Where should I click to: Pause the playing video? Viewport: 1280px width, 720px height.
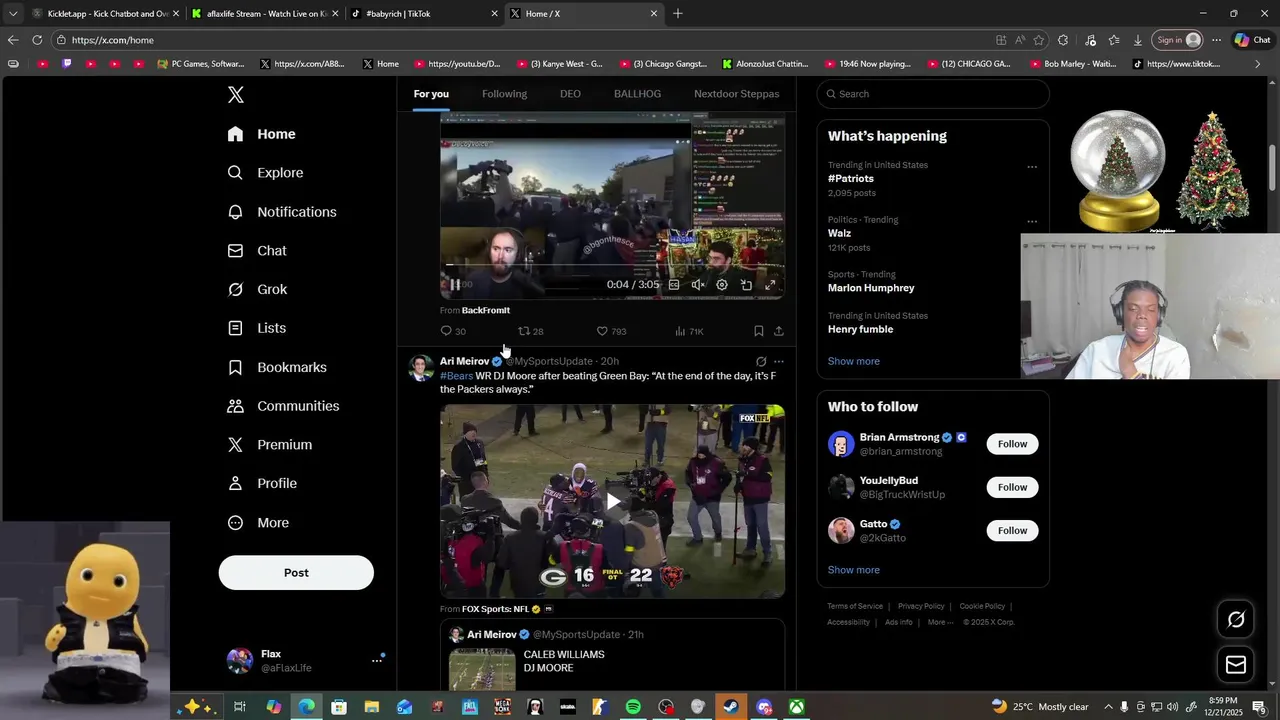[455, 285]
